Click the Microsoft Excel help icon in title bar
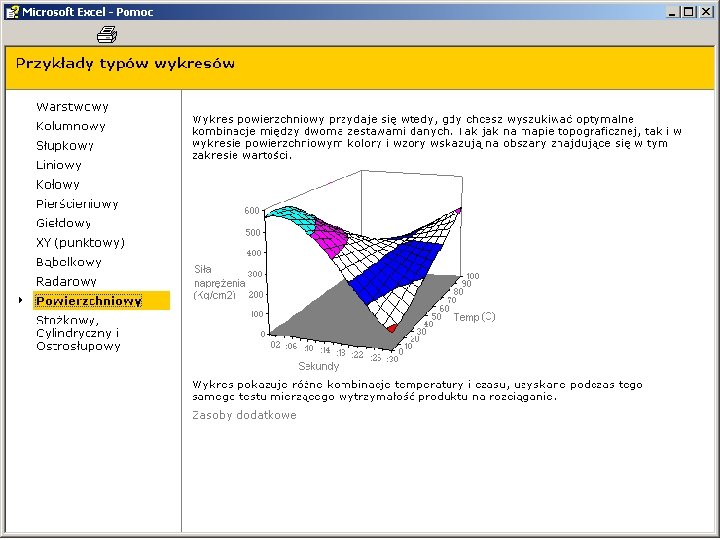This screenshot has width=720, height=540. 11,11
